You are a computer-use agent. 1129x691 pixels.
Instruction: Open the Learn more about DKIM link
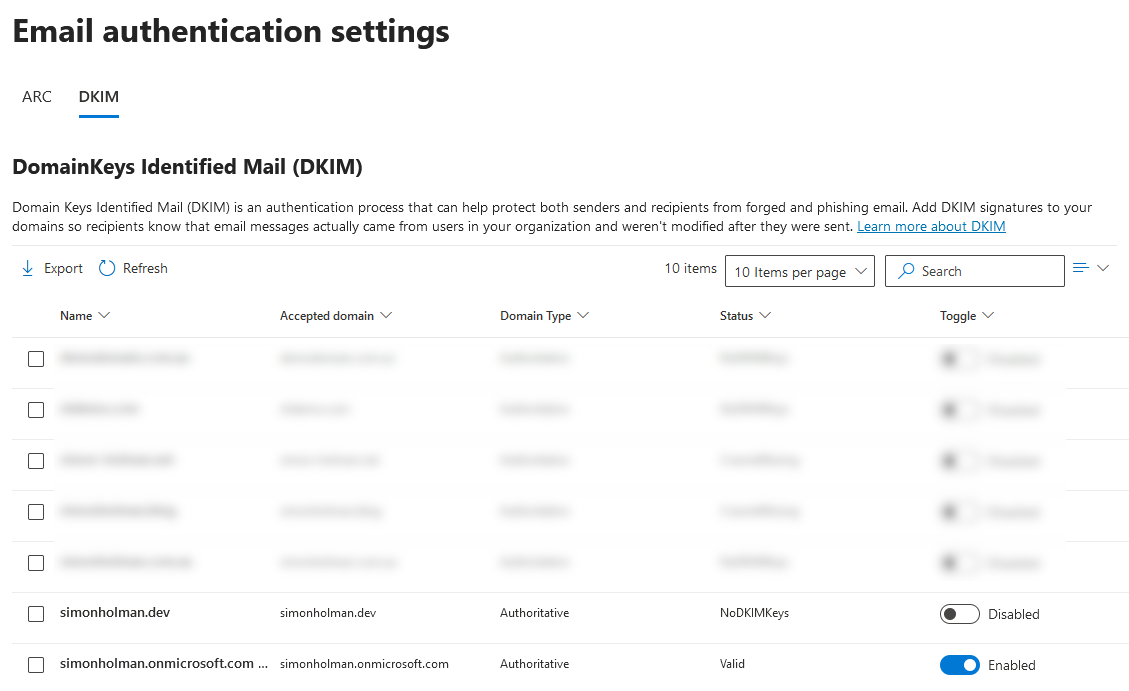coord(931,226)
